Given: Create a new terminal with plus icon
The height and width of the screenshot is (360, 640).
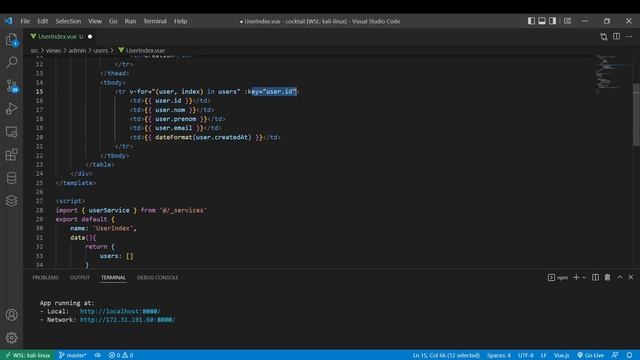Looking at the screenshot, I should click(576, 278).
